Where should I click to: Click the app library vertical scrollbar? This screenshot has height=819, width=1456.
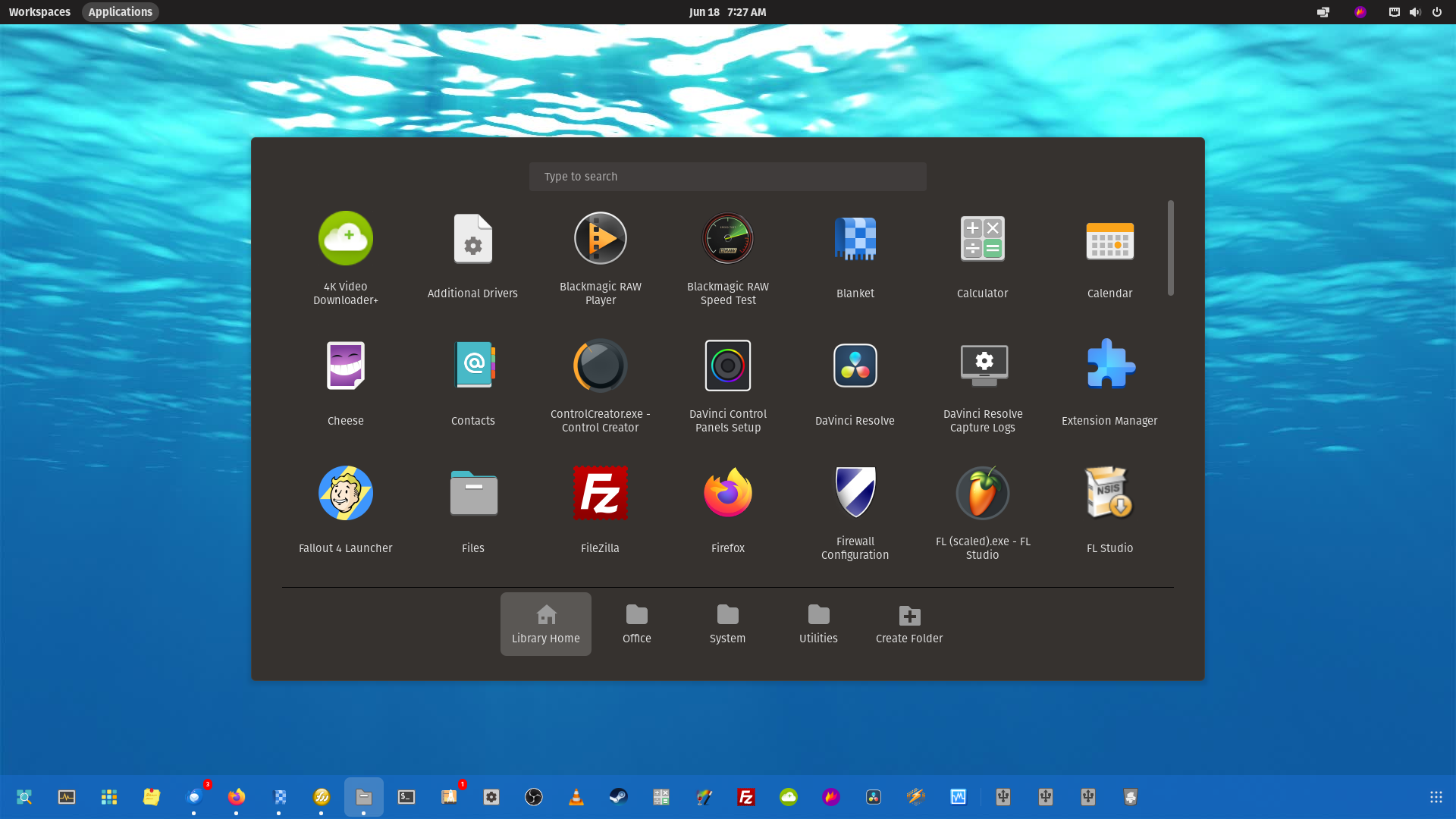(1170, 248)
